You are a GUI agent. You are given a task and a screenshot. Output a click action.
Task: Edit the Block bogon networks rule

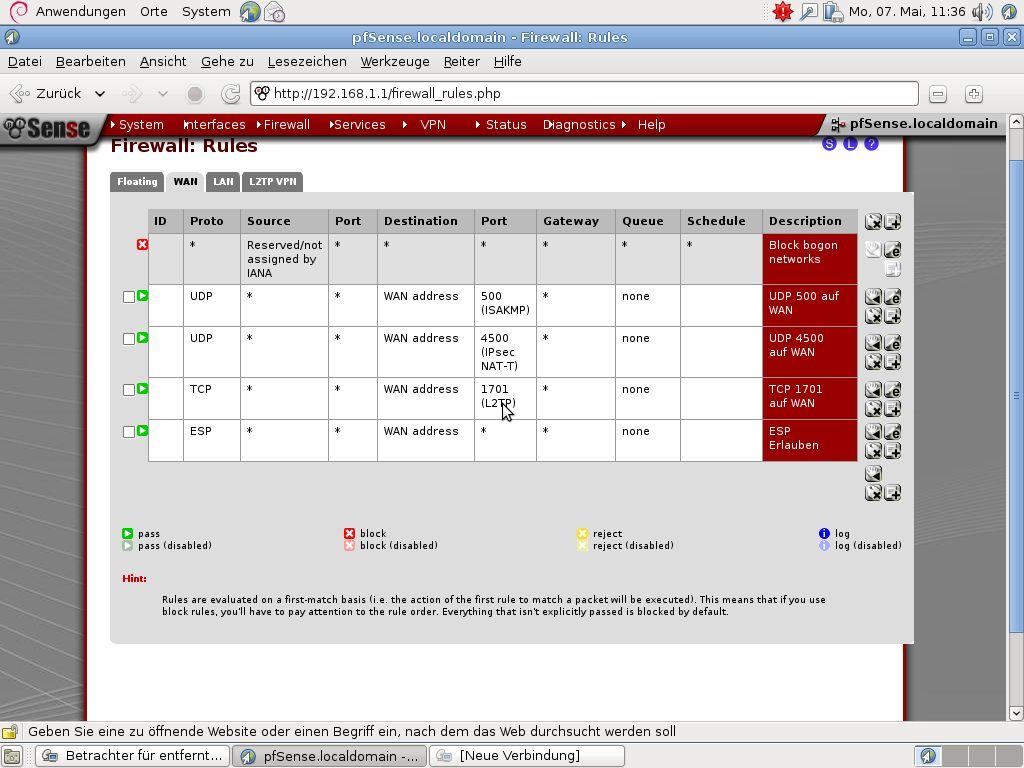point(892,250)
